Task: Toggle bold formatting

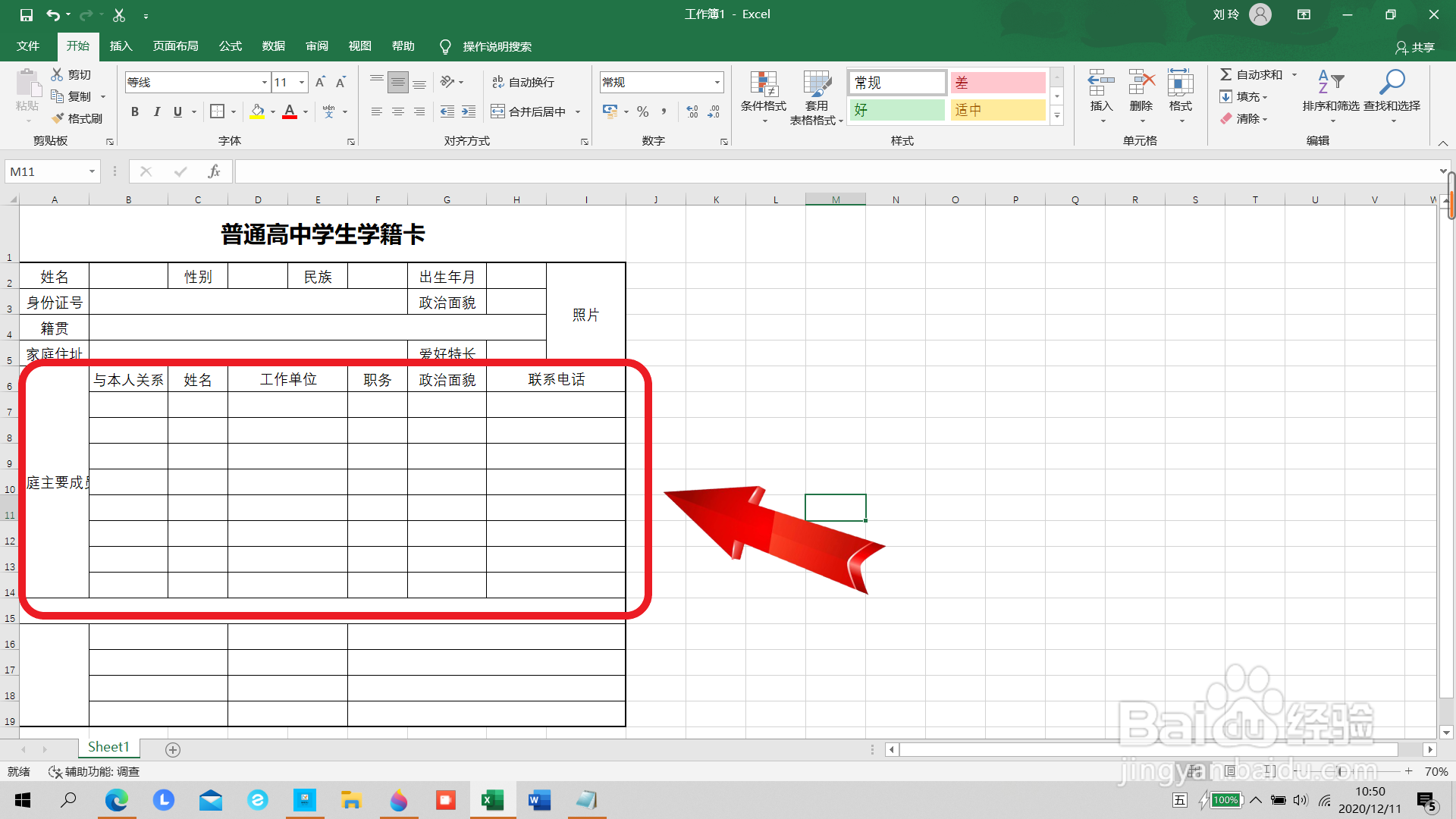Action: (x=135, y=111)
